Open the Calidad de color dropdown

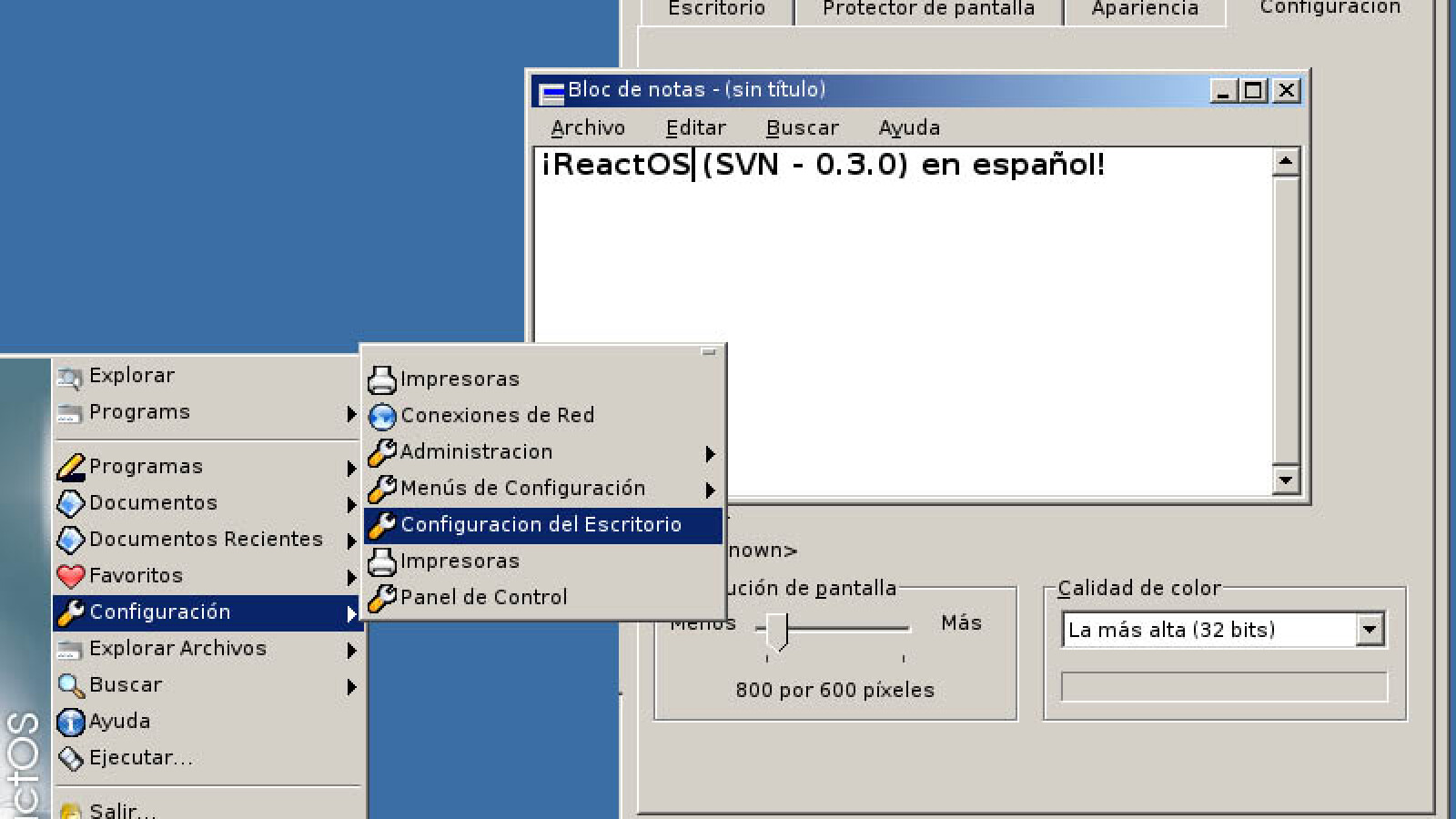[x=1369, y=630]
